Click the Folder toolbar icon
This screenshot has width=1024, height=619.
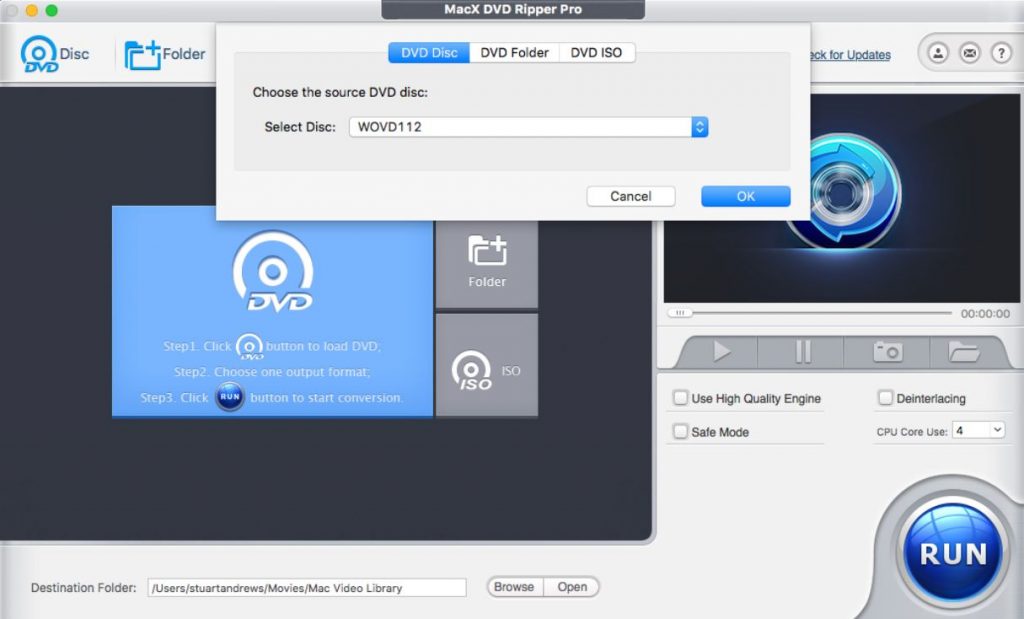[165, 54]
